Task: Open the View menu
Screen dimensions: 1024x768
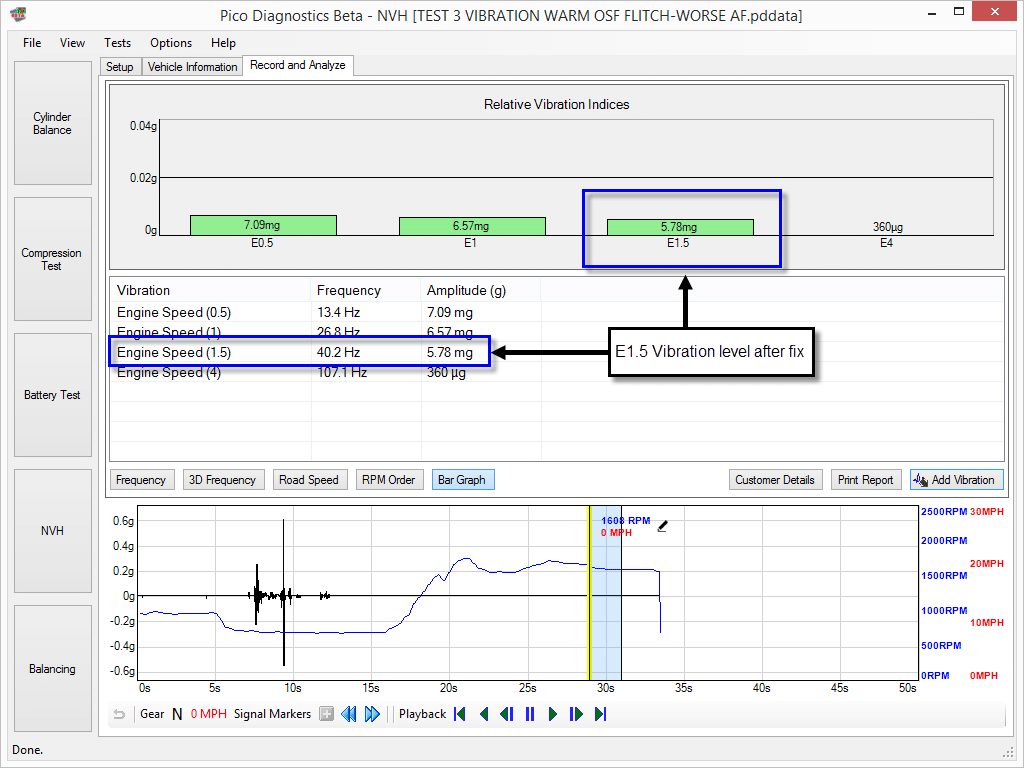Action: (x=72, y=43)
